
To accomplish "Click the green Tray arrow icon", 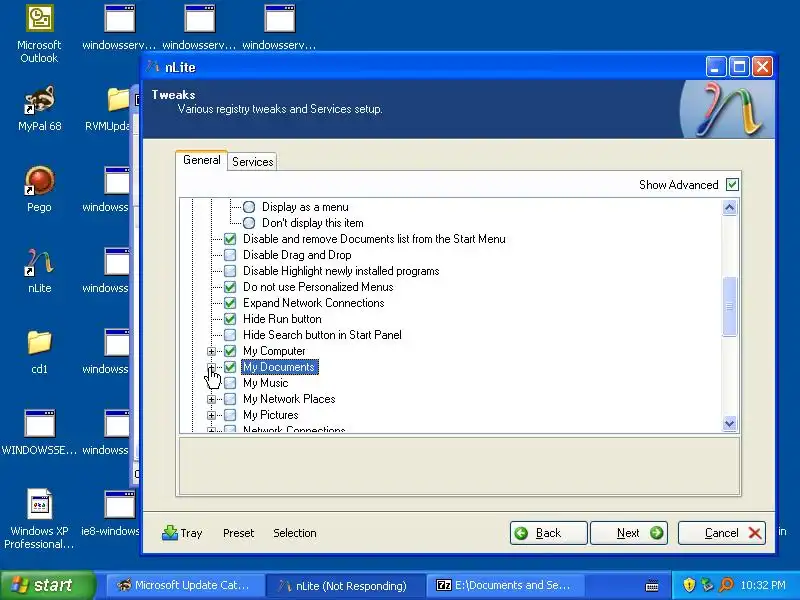I will coord(170,533).
